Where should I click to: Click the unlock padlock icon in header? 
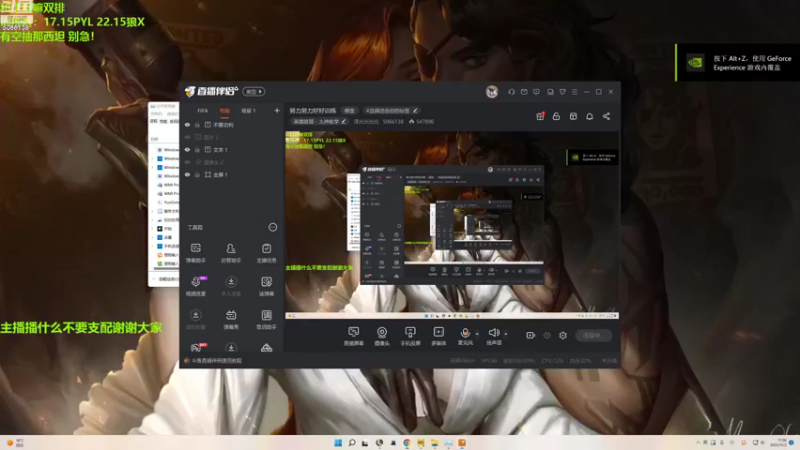point(556,116)
